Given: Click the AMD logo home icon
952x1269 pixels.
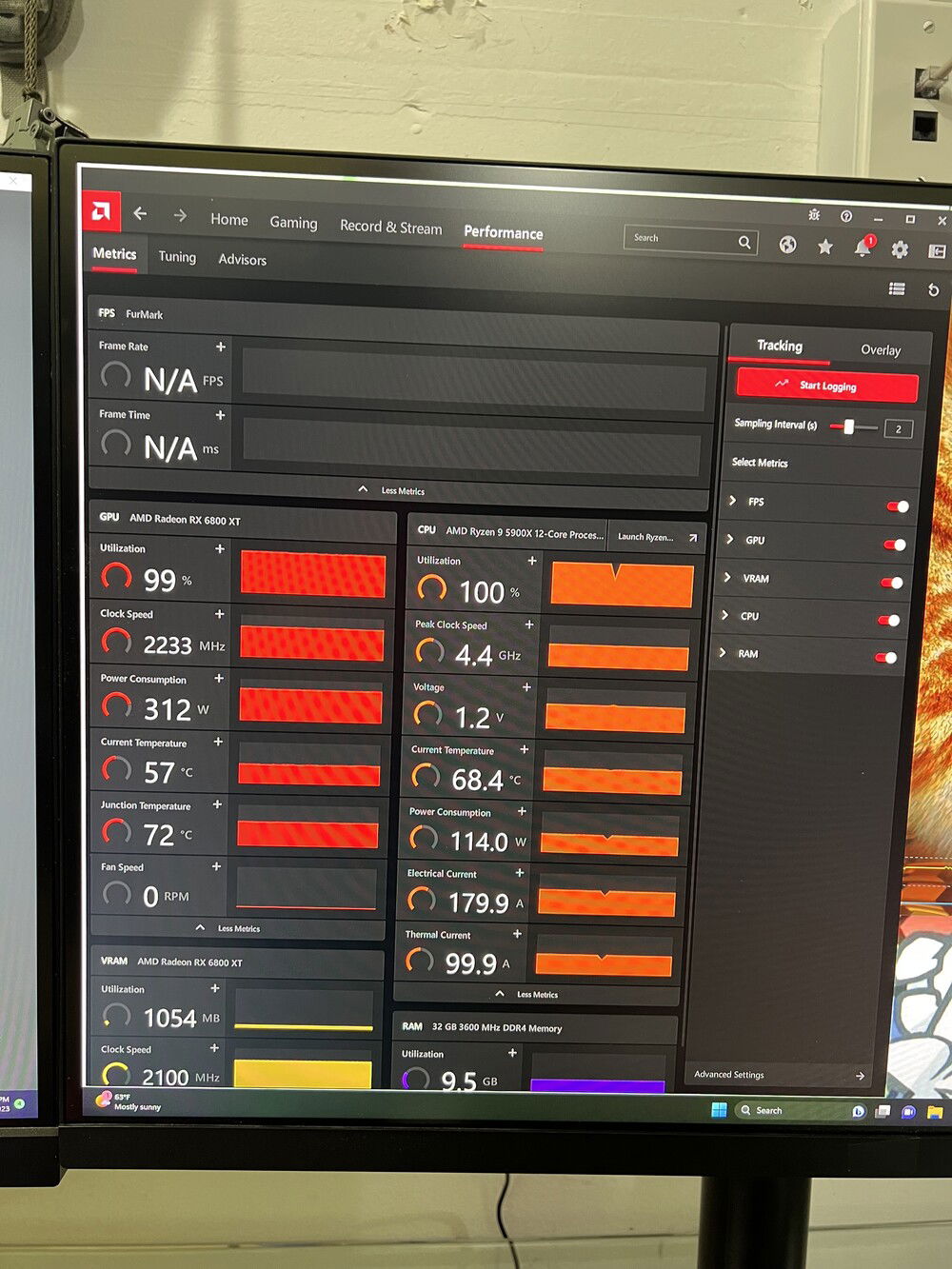Looking at the screenshot, I should pyautogui.click(x=101, y=211).
